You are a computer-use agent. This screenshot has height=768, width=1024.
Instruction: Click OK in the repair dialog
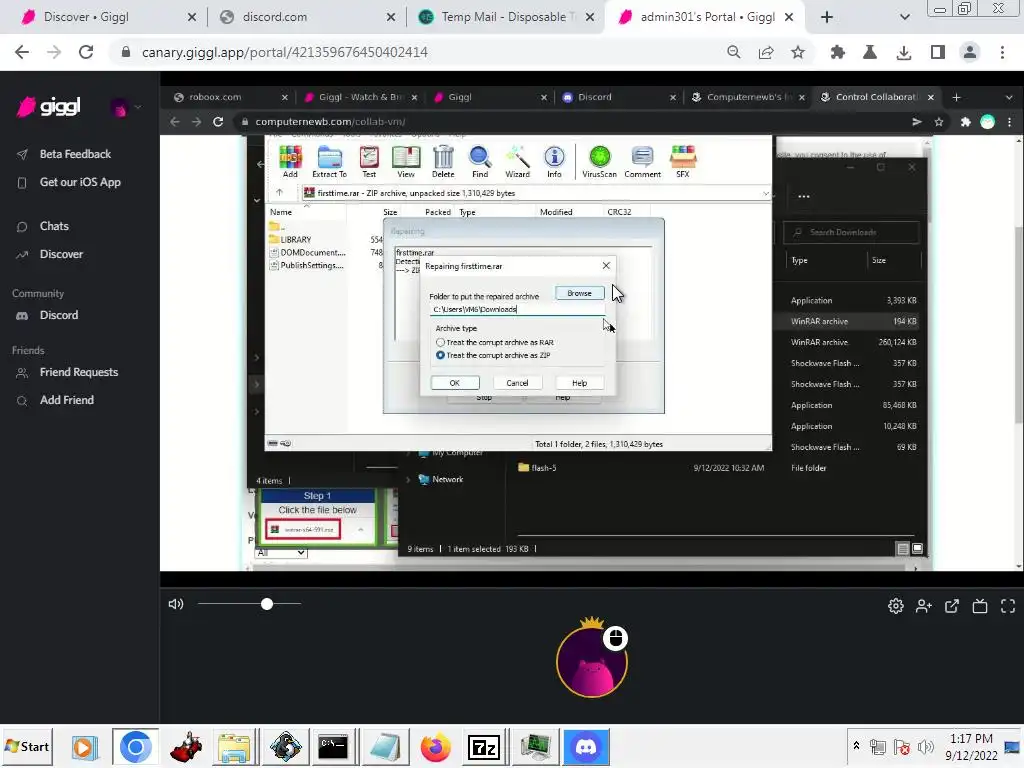tap(455, 383)
